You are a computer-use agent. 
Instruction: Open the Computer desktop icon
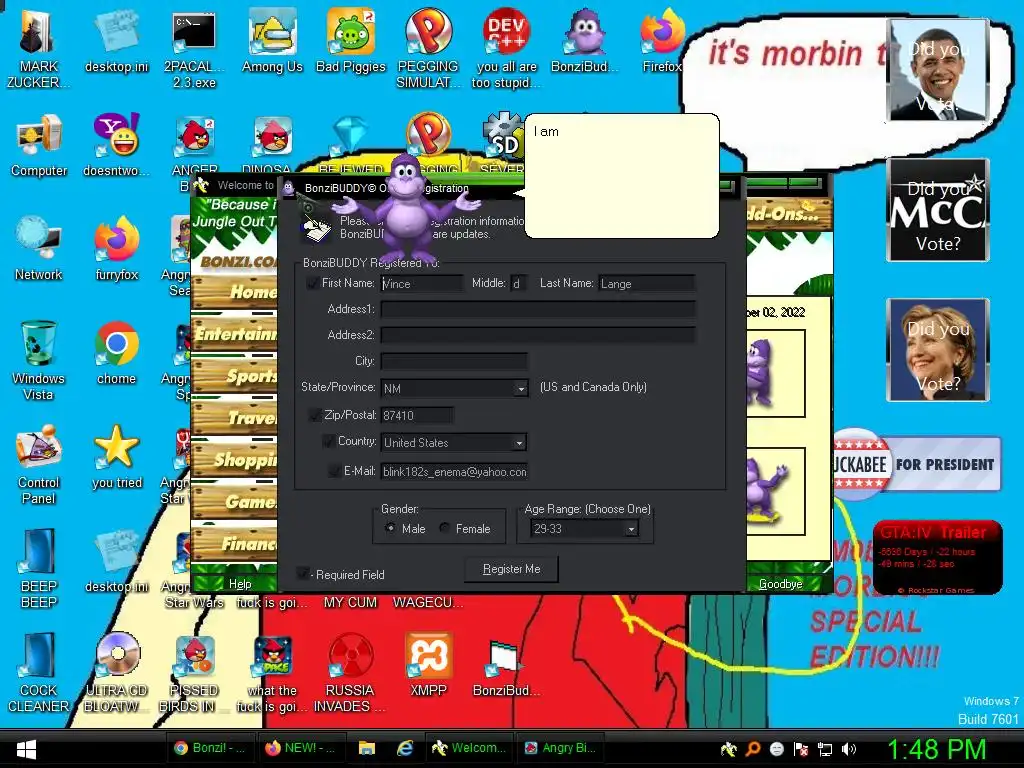39,145
